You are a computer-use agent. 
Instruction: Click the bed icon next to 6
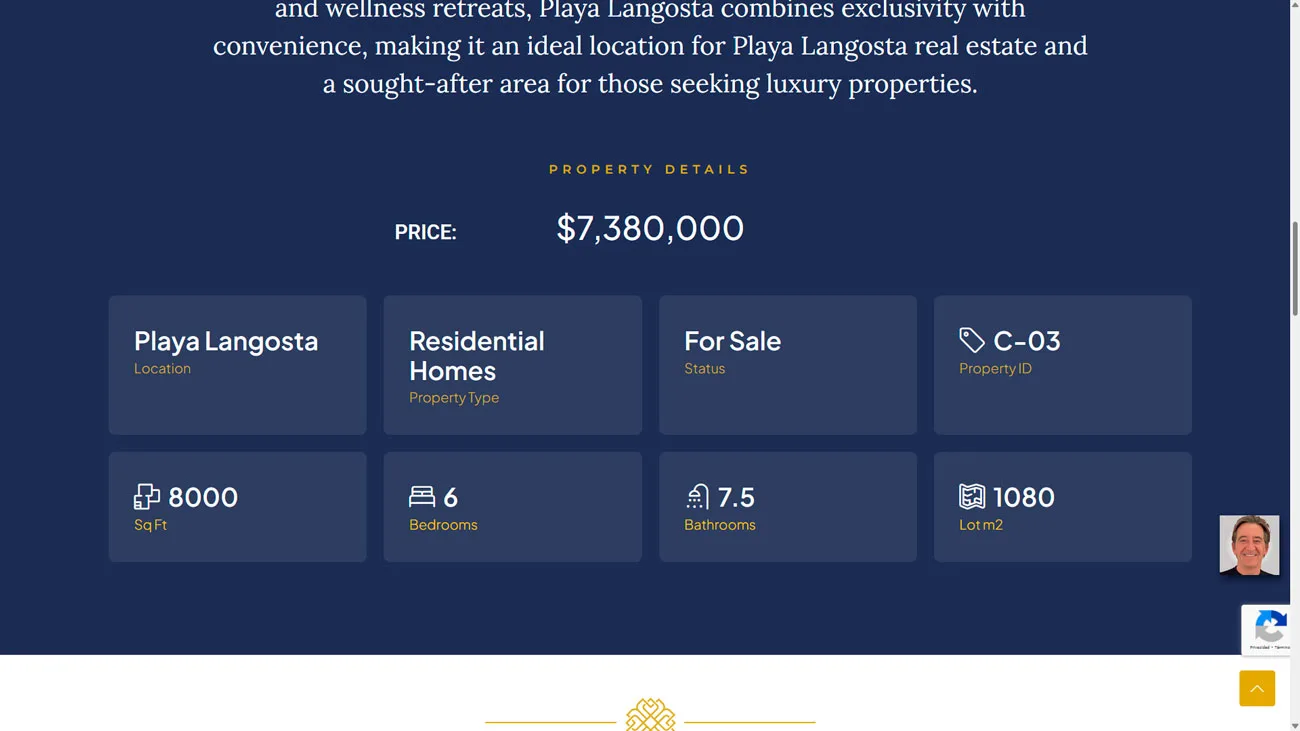[x=422, y=496]
